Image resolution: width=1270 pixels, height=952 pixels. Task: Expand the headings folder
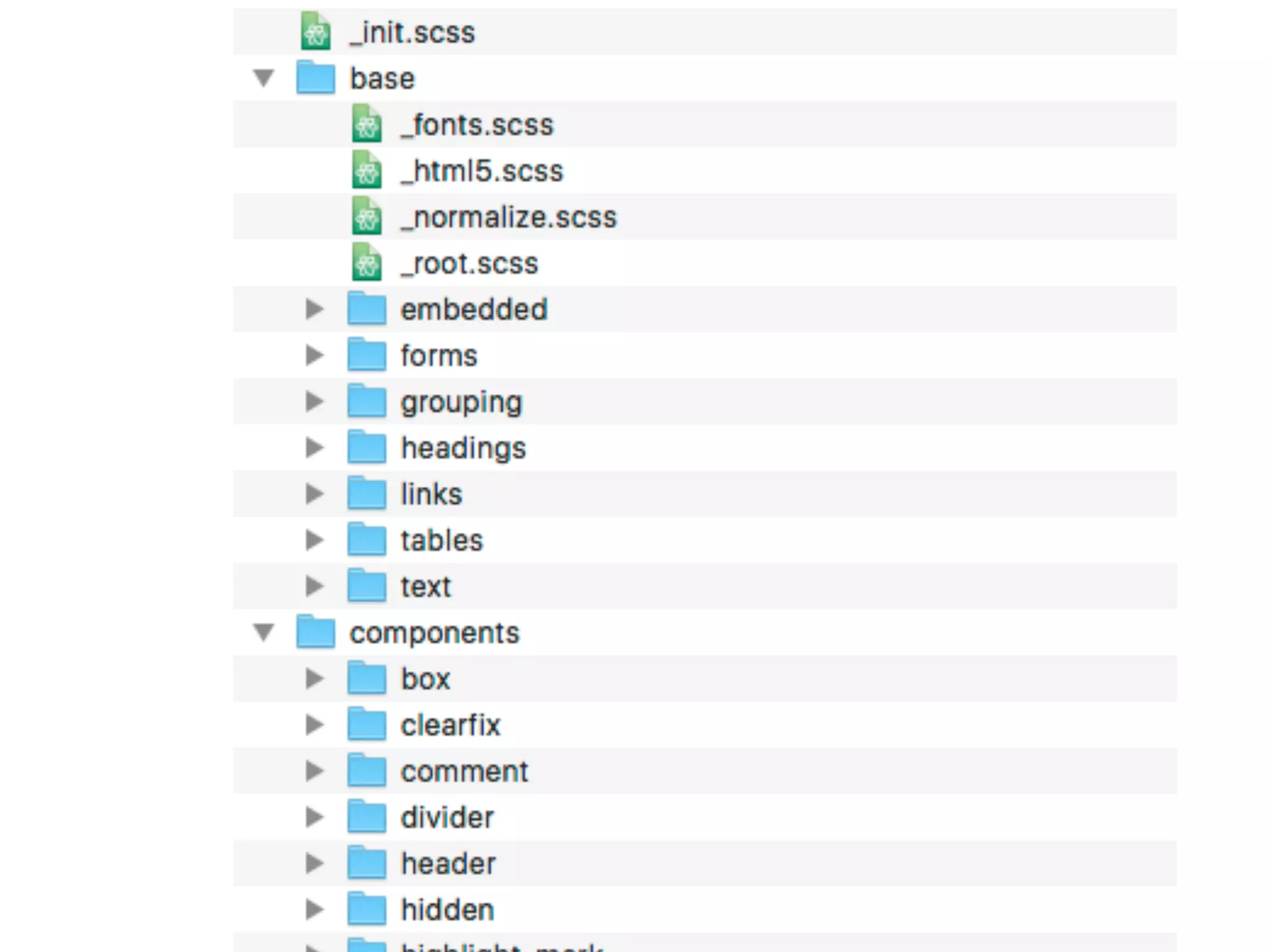click(314, 447)
